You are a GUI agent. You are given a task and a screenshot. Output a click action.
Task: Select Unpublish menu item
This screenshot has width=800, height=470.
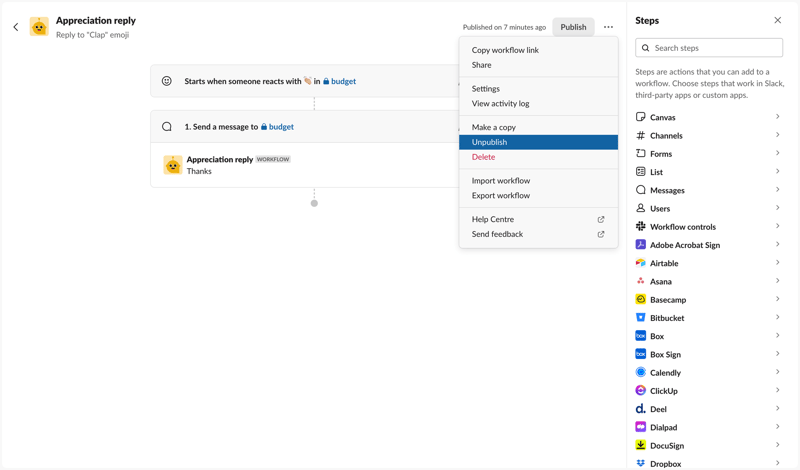point(538,142)
